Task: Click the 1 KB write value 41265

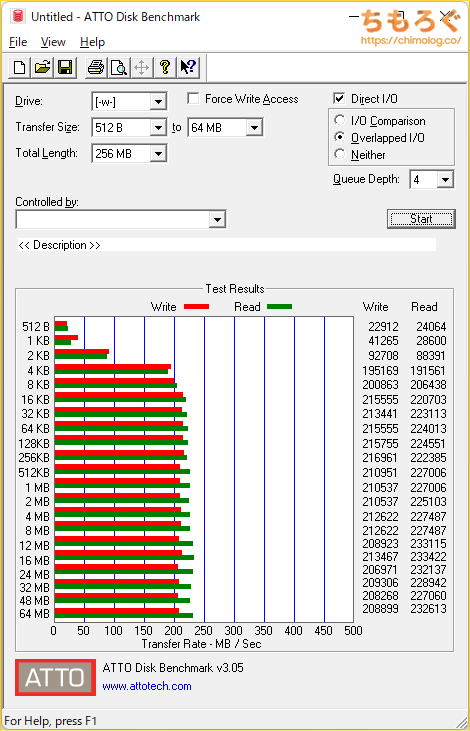Action: click(x=383, y=341)
